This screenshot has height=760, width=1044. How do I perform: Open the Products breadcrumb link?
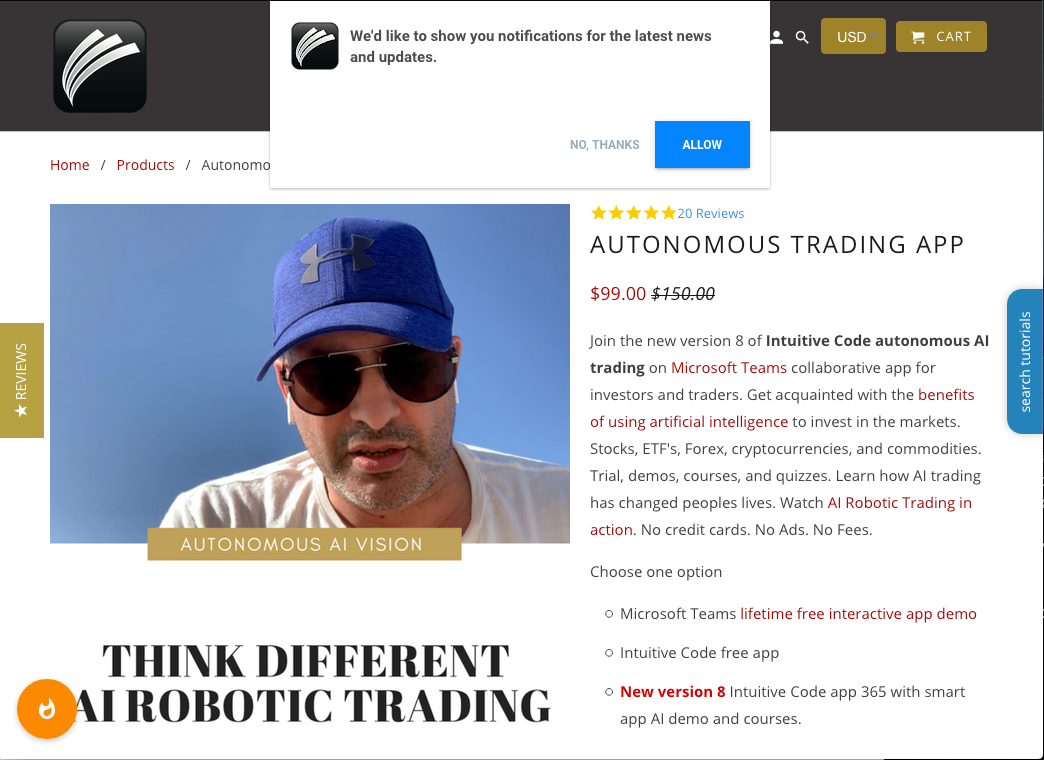click(x=145, y=165)
